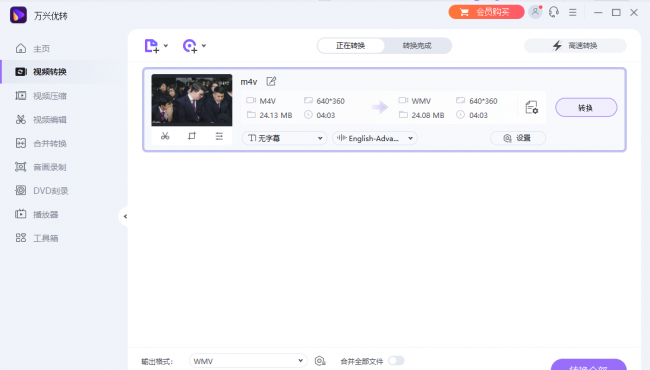Open the English-Adva... audio track dropdown
Viewport: 650px width, 370px height.
375,138
